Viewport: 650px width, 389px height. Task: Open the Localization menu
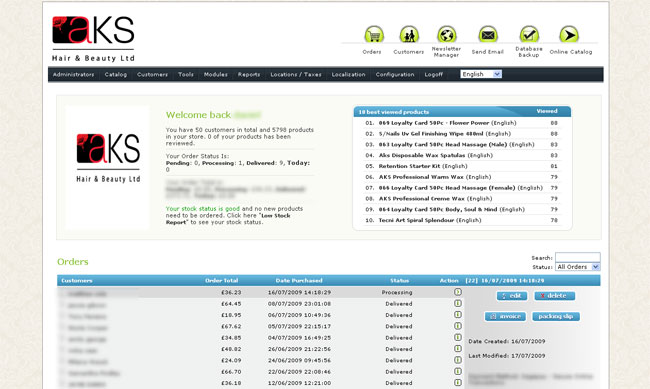348,75
